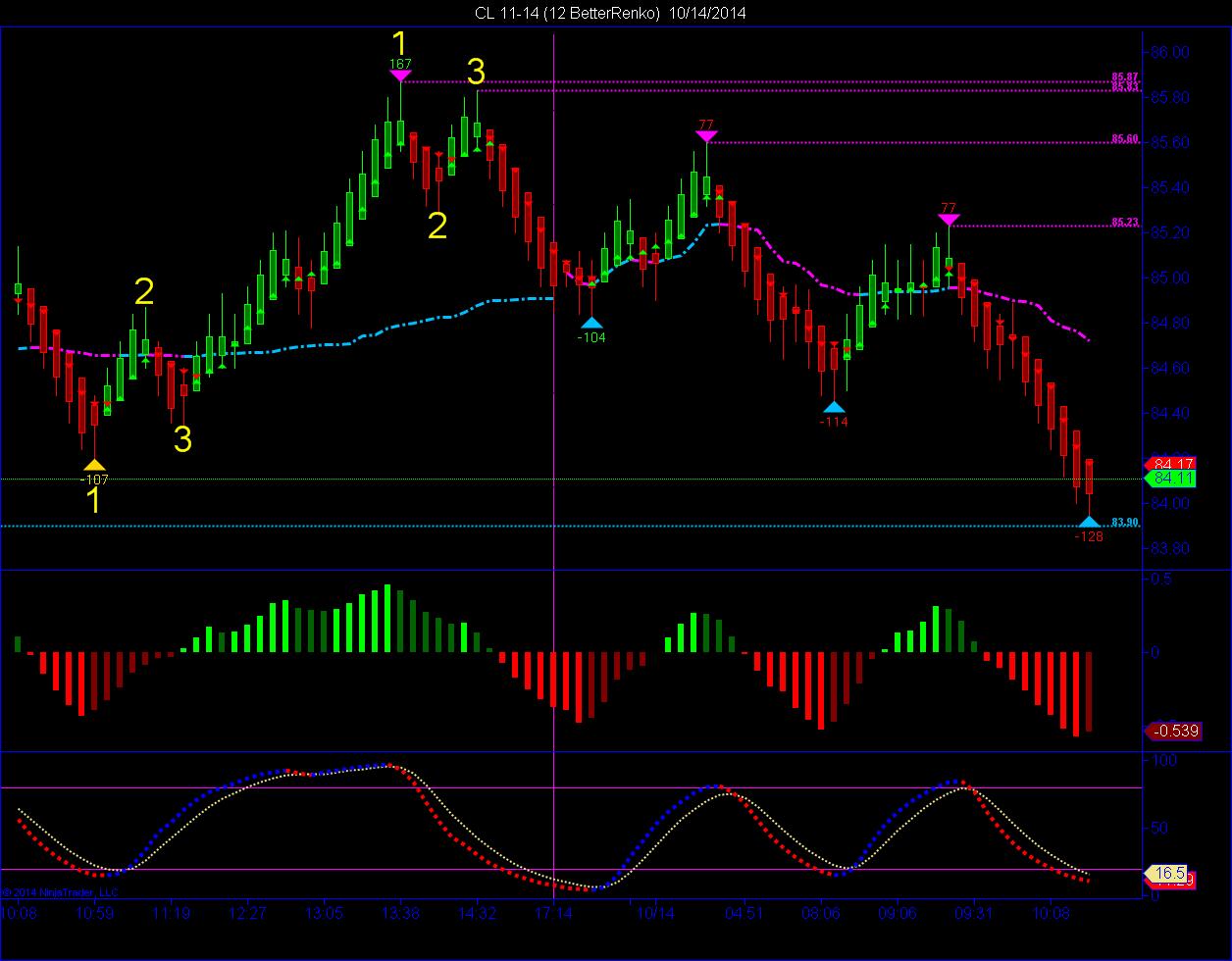Click the red 84.17 price marker
The image size is (1232, 961).
click(1170, 464)
